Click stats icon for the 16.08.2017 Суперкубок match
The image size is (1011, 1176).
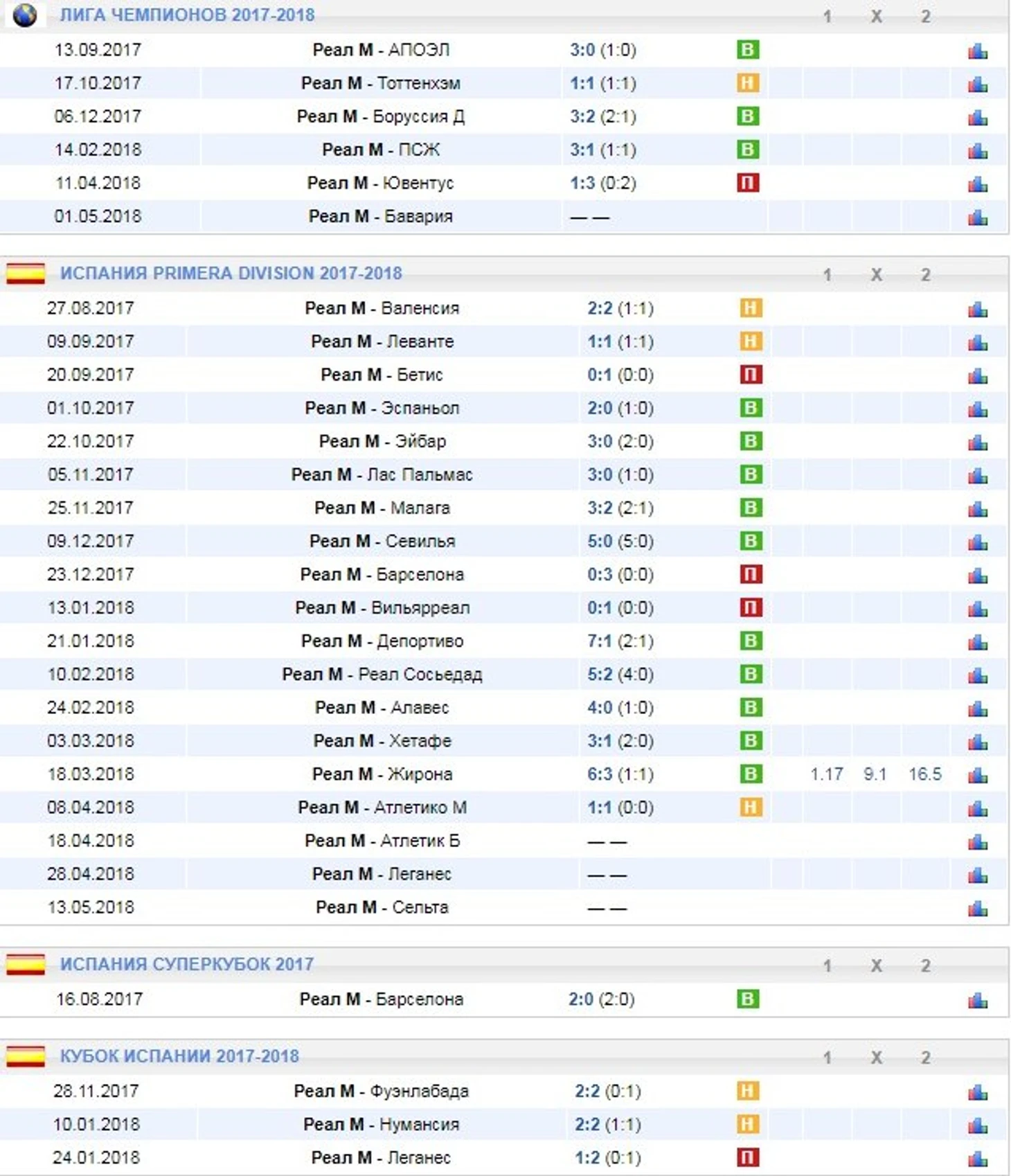pos(978,999)
